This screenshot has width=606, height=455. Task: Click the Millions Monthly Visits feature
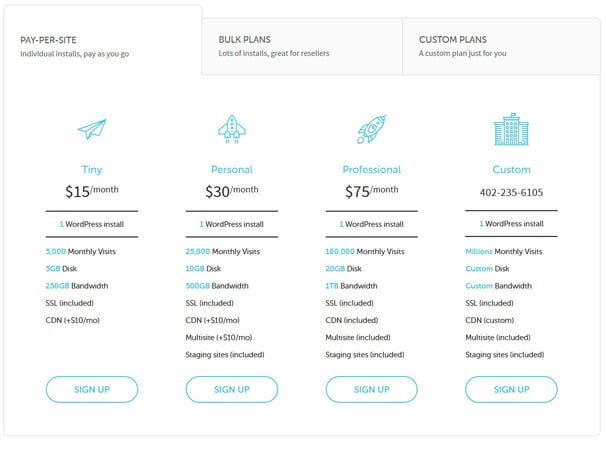pyautogui.click(x=504, y=251)
